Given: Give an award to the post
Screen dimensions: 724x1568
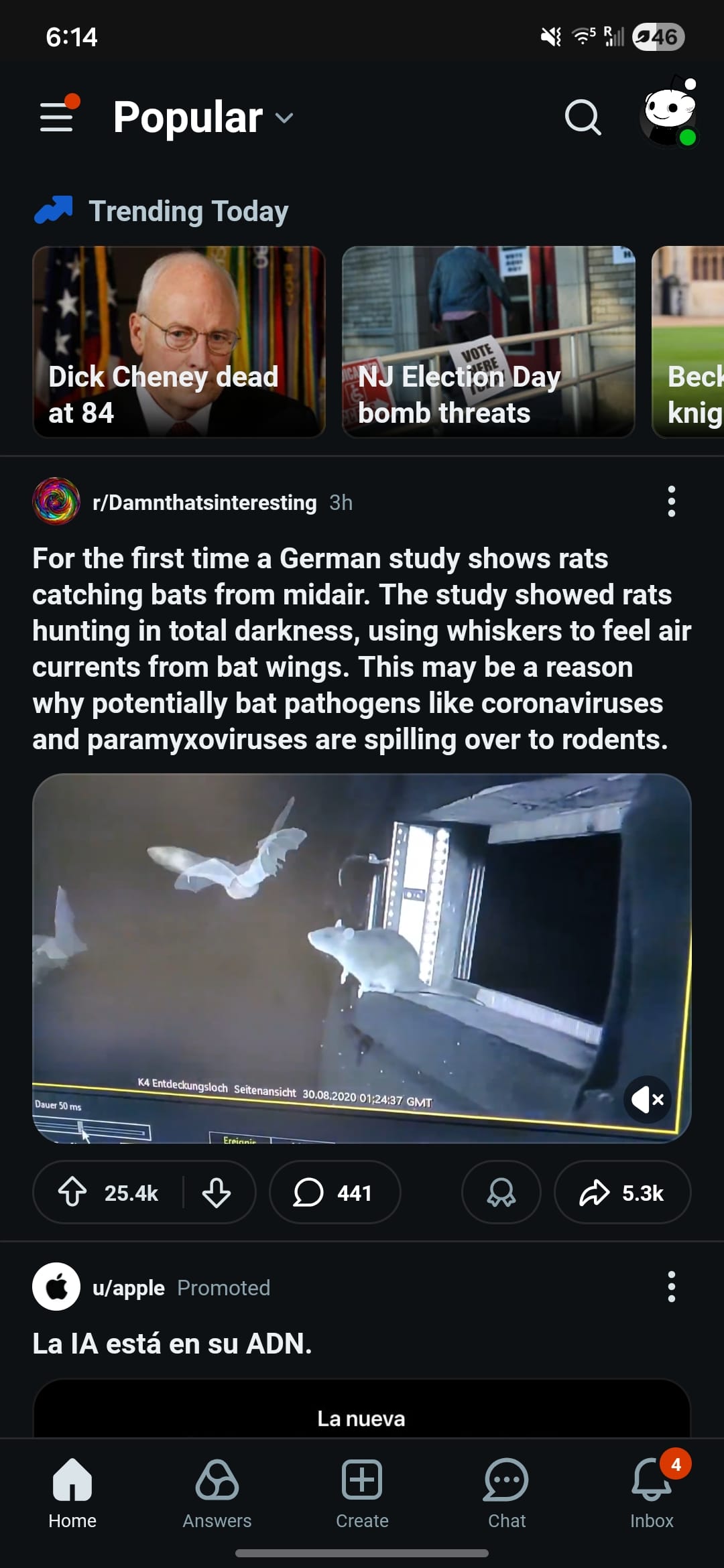Looking at the screenshot, I should pos(501,1193).
